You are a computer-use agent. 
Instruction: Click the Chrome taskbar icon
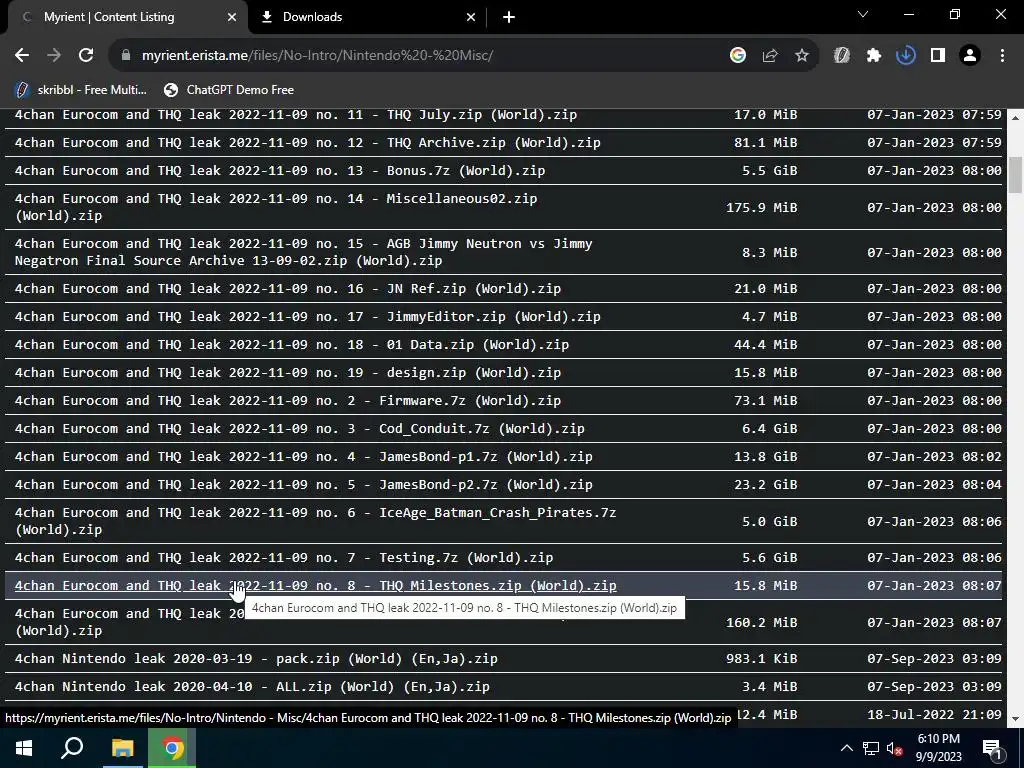click(172, 748)
